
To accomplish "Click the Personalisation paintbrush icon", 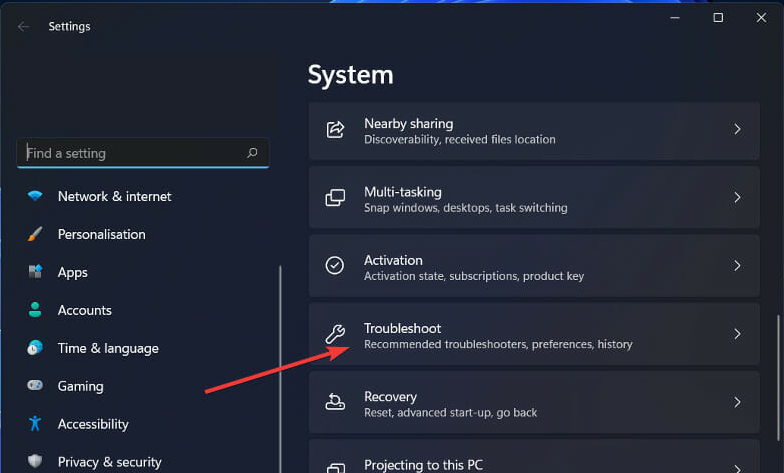I will pyautogui.click(x=35, y=234).
